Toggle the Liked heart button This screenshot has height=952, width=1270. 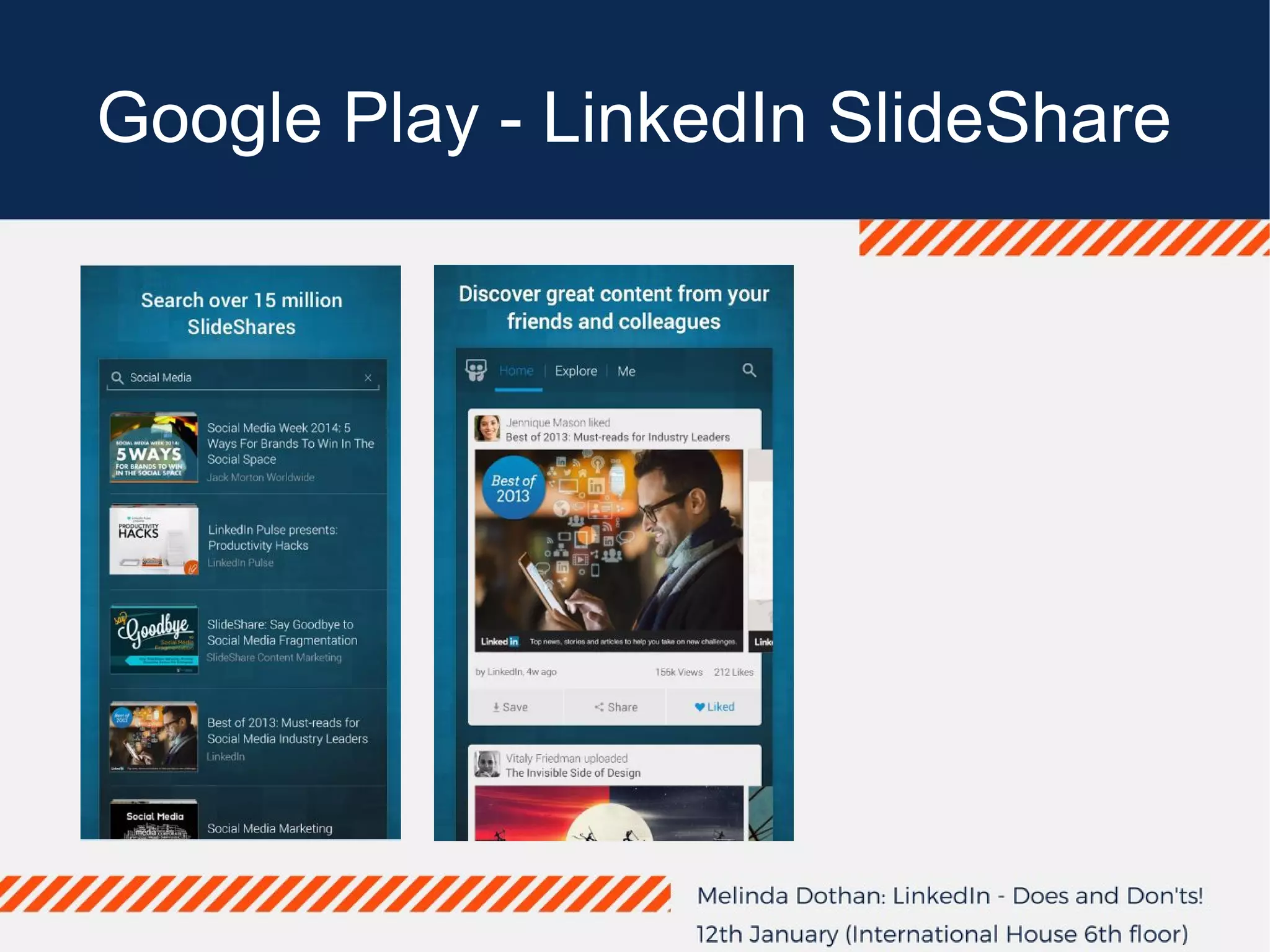tap(714, 707)
